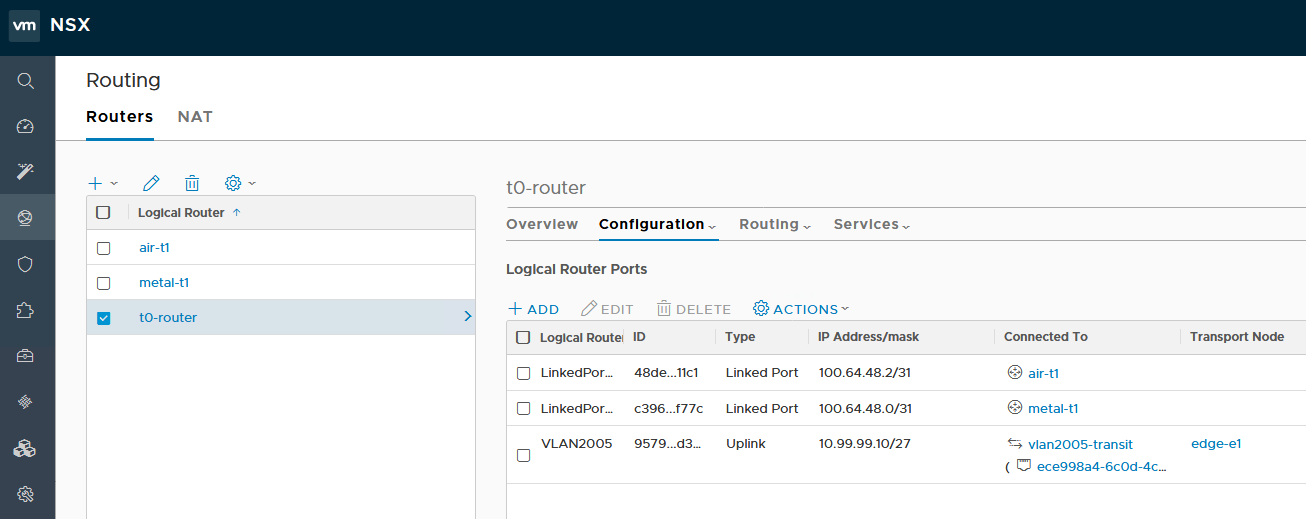Follow the edge-e1 transport node link
Image resolution: width=1306 pixels, height=519 pixels.
click(x=1216, y=444)
